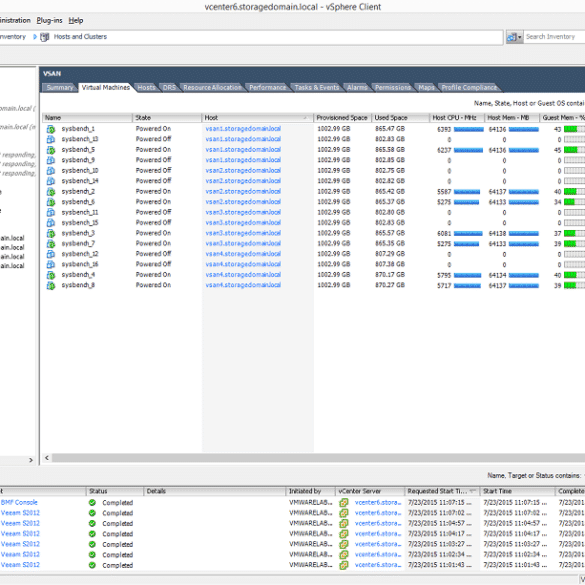Open vsan3 host link for sysbench_11

[x=243, y=212]
